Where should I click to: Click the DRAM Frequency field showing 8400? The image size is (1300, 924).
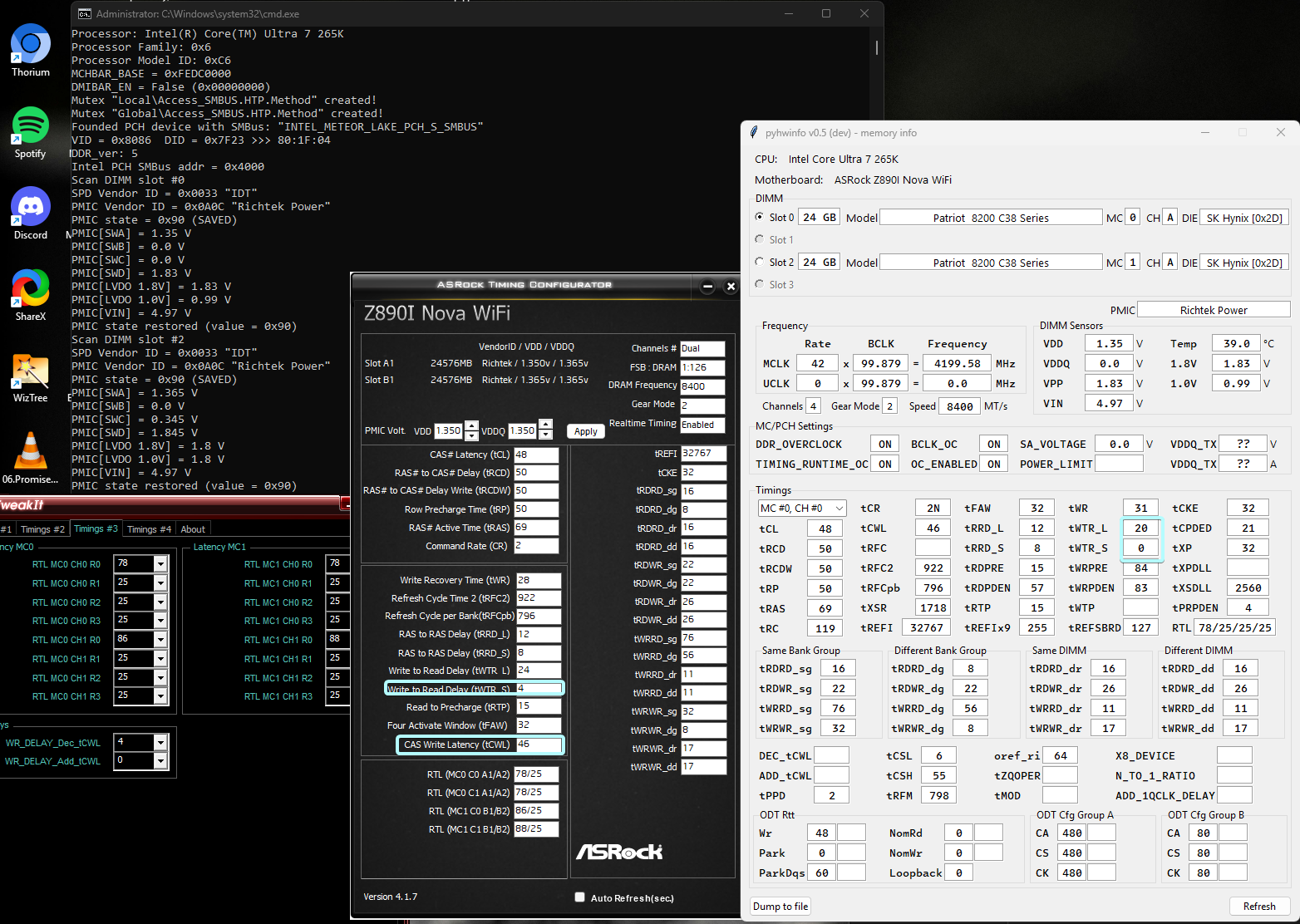point(702,386)
